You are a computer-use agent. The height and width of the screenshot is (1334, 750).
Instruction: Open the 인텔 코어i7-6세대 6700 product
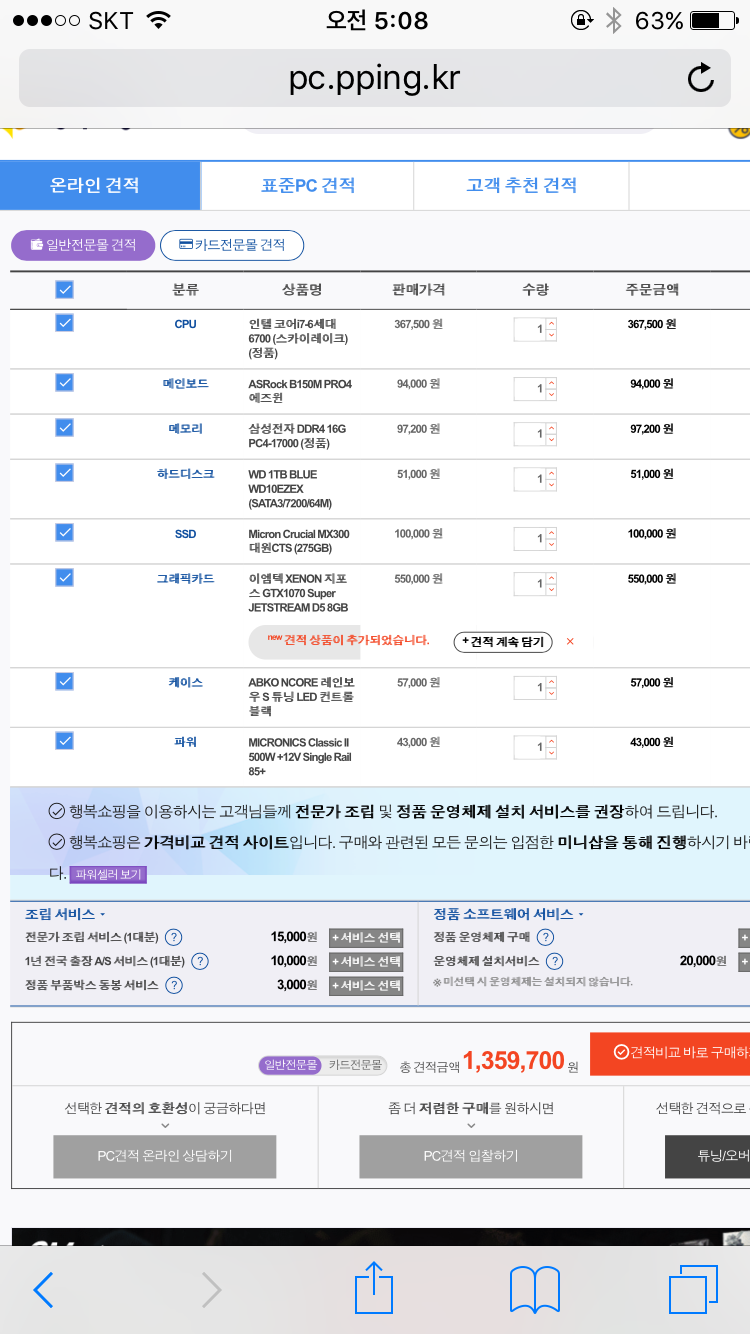click(298, 338)
